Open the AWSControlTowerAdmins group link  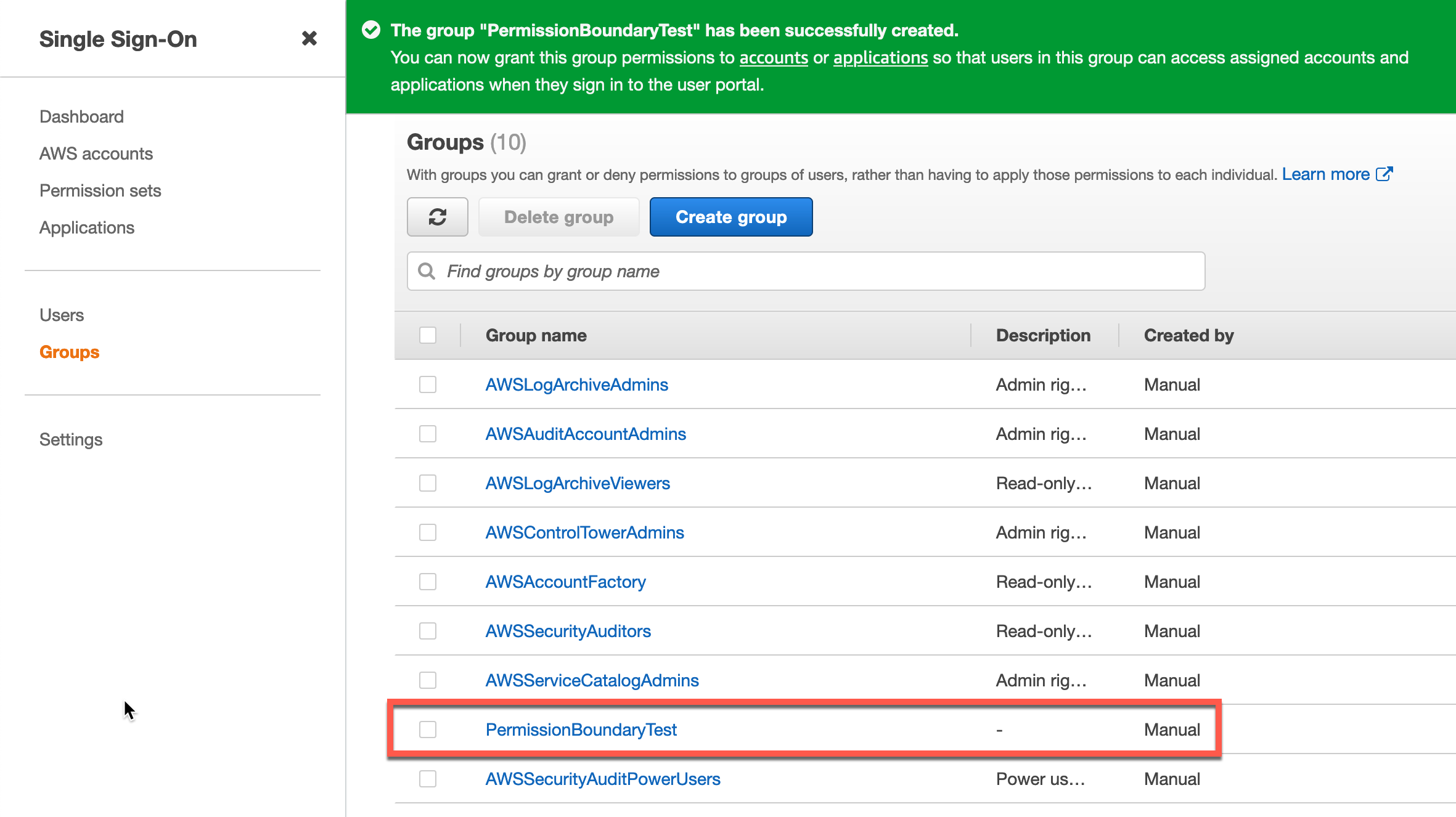(584, 532)
